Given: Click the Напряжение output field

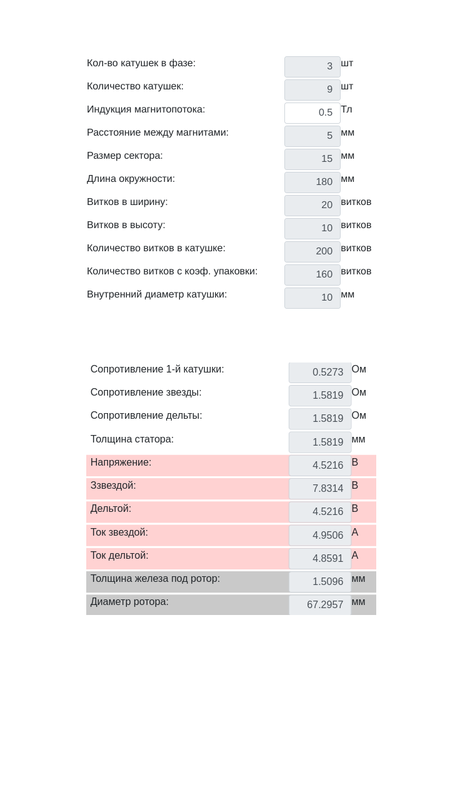Looking at the screenshot, I should click(320, 465).
